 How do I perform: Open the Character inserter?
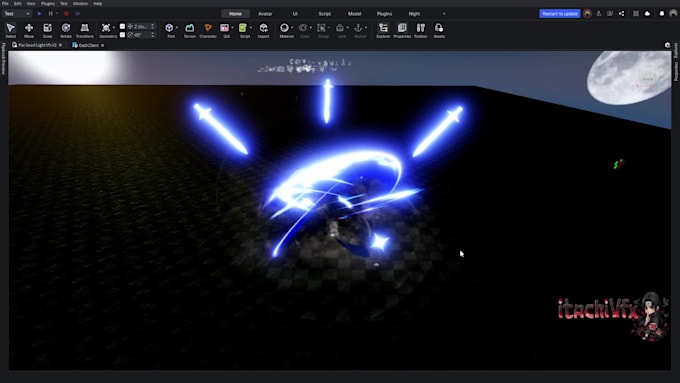point(208,30)
